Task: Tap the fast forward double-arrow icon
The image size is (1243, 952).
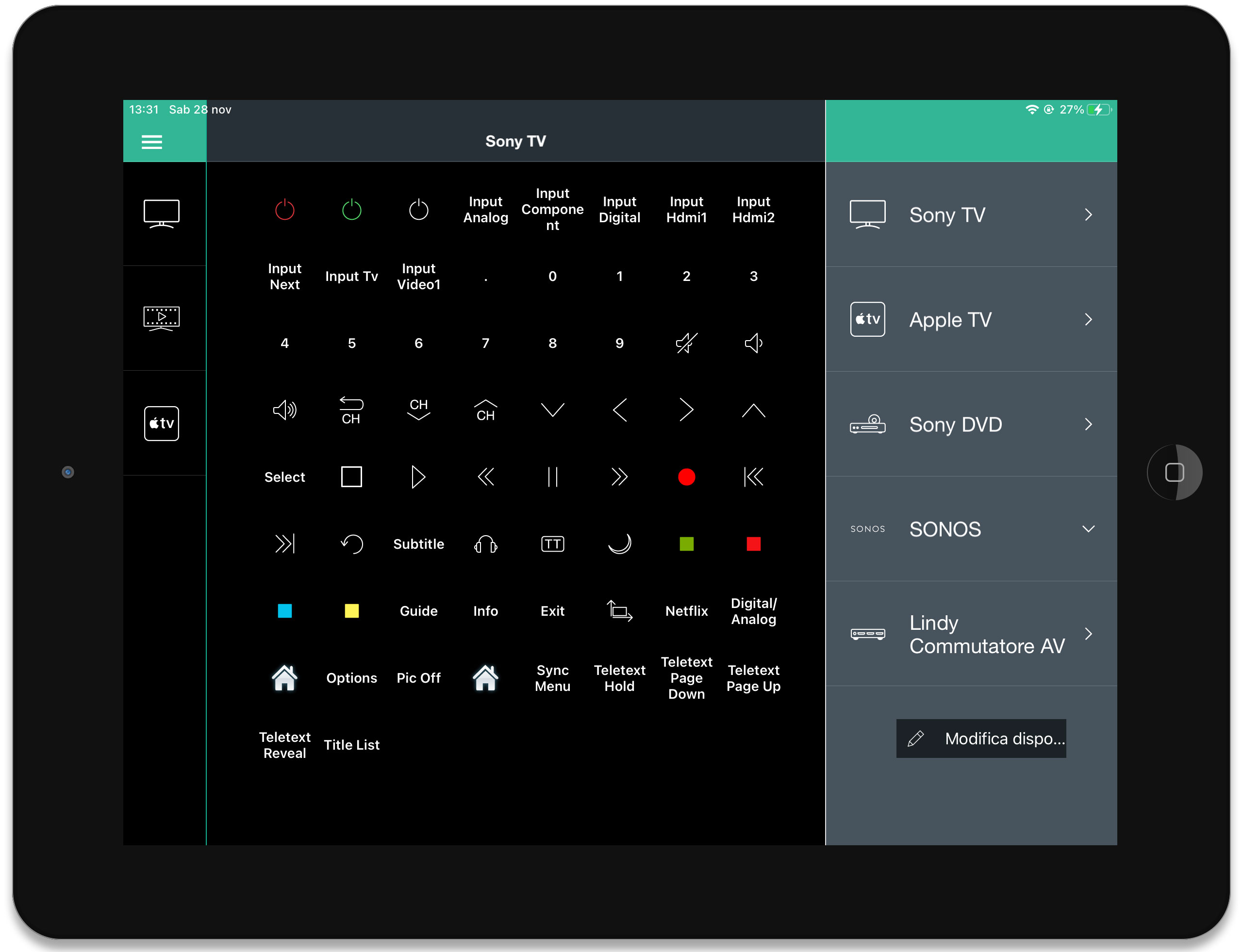Action: (x=619, y=477)
